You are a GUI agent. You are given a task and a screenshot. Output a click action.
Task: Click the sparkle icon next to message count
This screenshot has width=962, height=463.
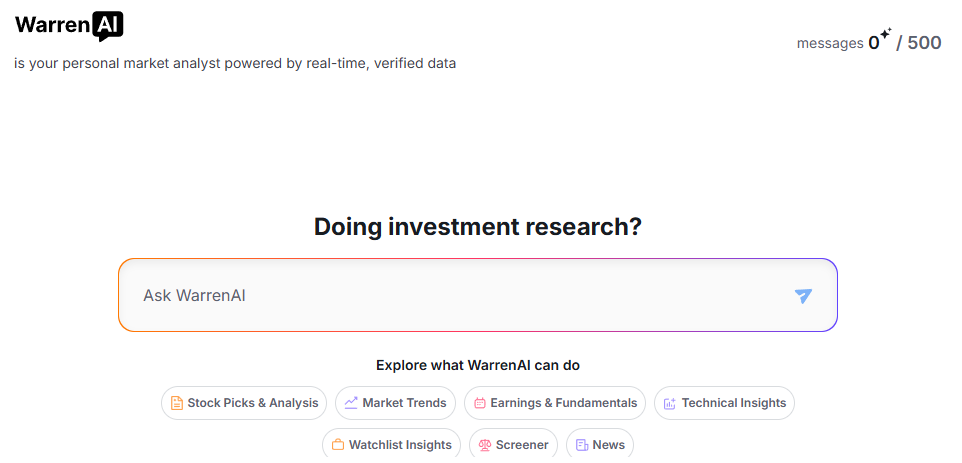(885, 35)
